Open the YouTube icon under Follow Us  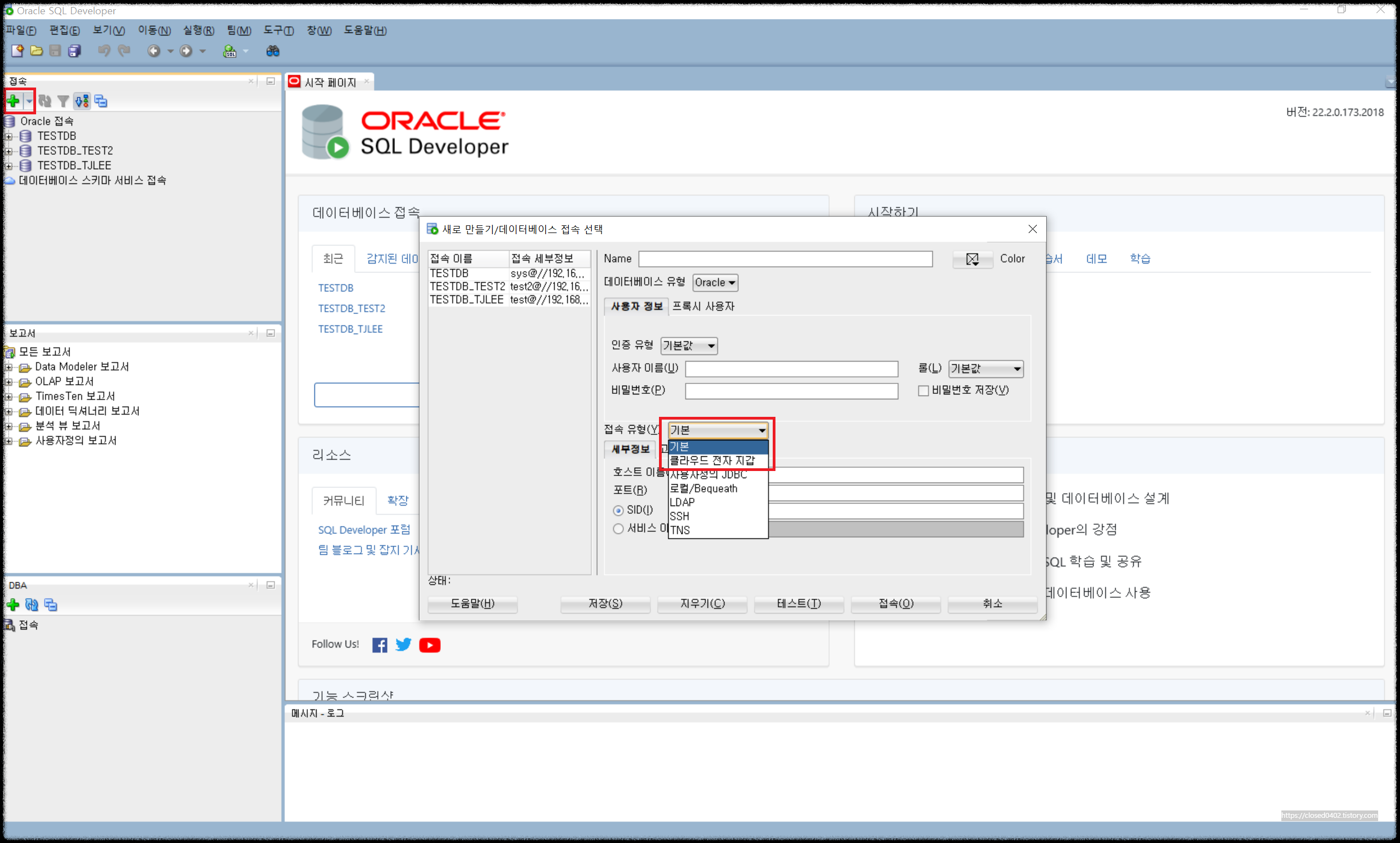(429, 645)
